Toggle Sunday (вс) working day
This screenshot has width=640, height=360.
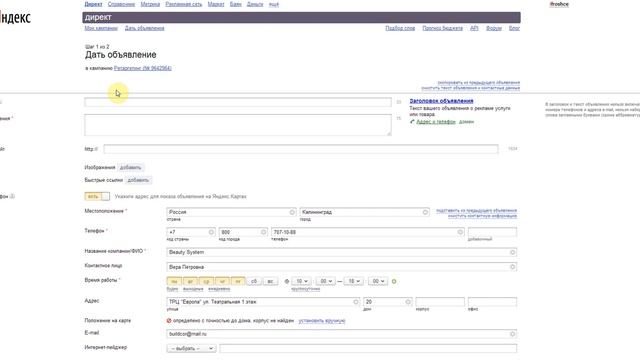(x=270, y=282)
